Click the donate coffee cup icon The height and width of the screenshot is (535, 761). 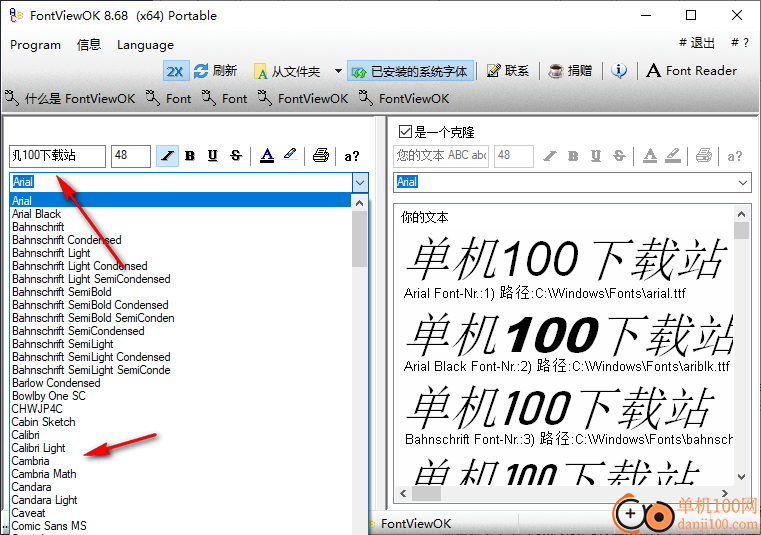click(x=556, y=71)
